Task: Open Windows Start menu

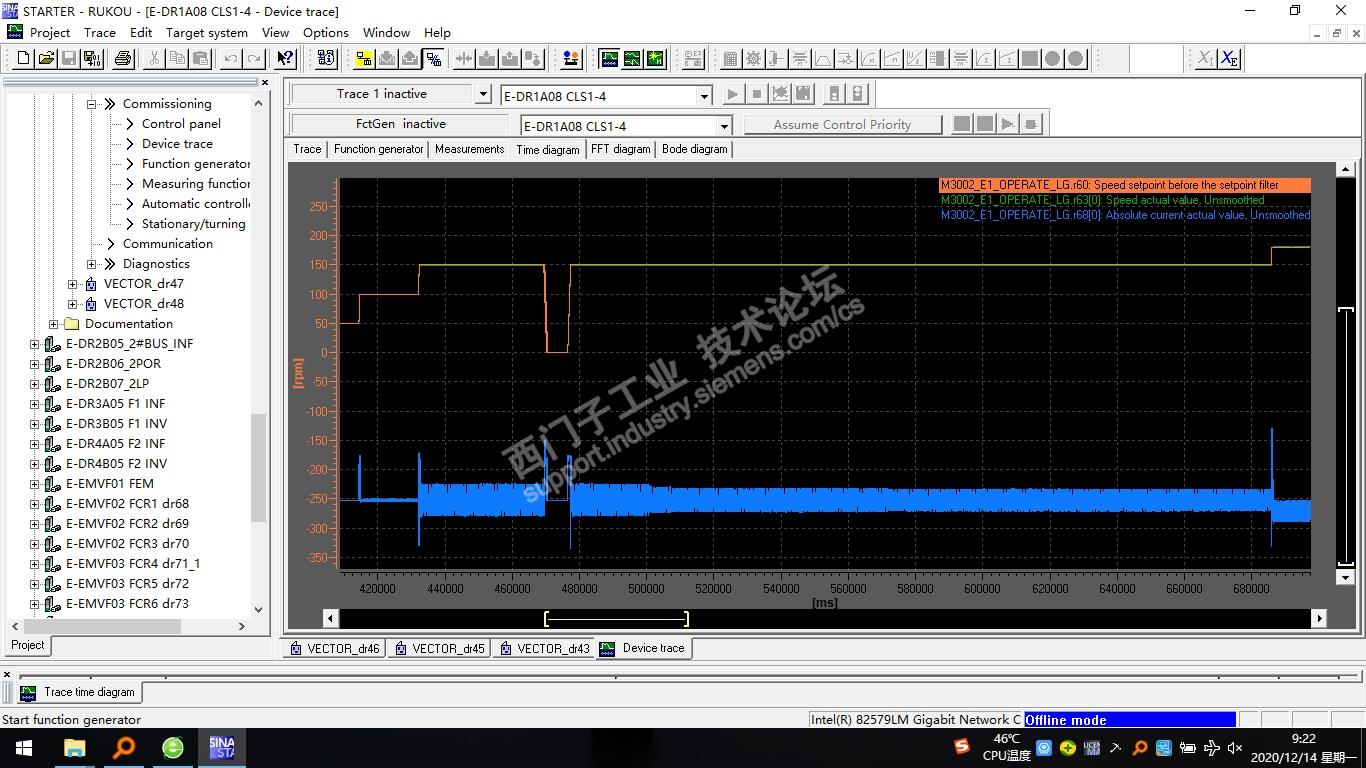Action: coord(23,747)
